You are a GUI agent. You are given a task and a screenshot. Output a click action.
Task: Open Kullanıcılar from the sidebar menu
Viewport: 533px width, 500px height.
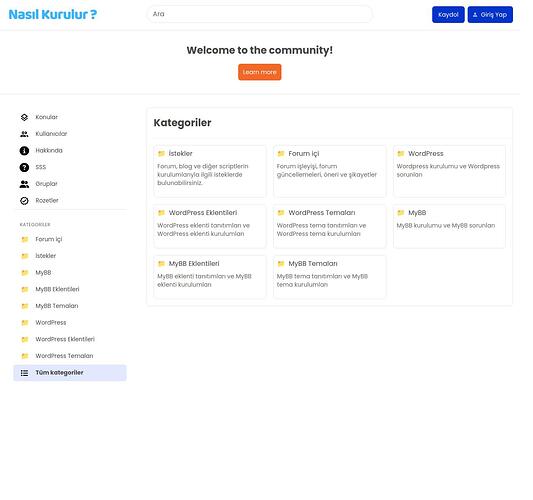(70, 134)
